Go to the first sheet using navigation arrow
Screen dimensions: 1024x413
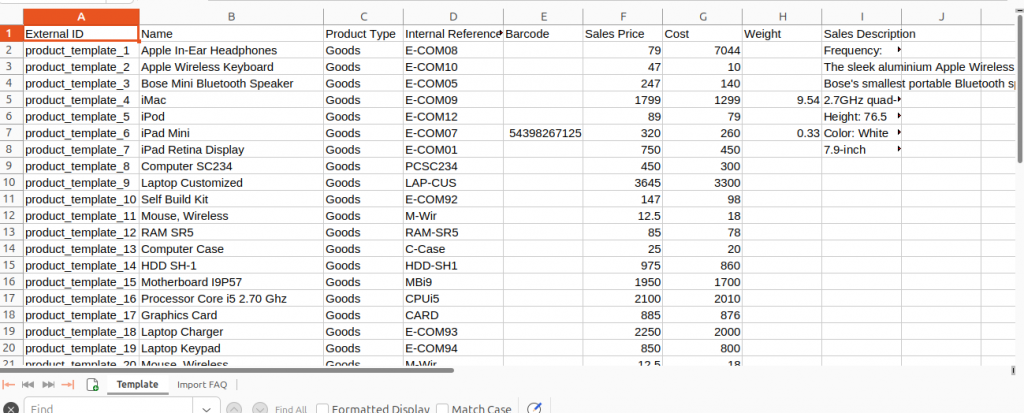8,385
